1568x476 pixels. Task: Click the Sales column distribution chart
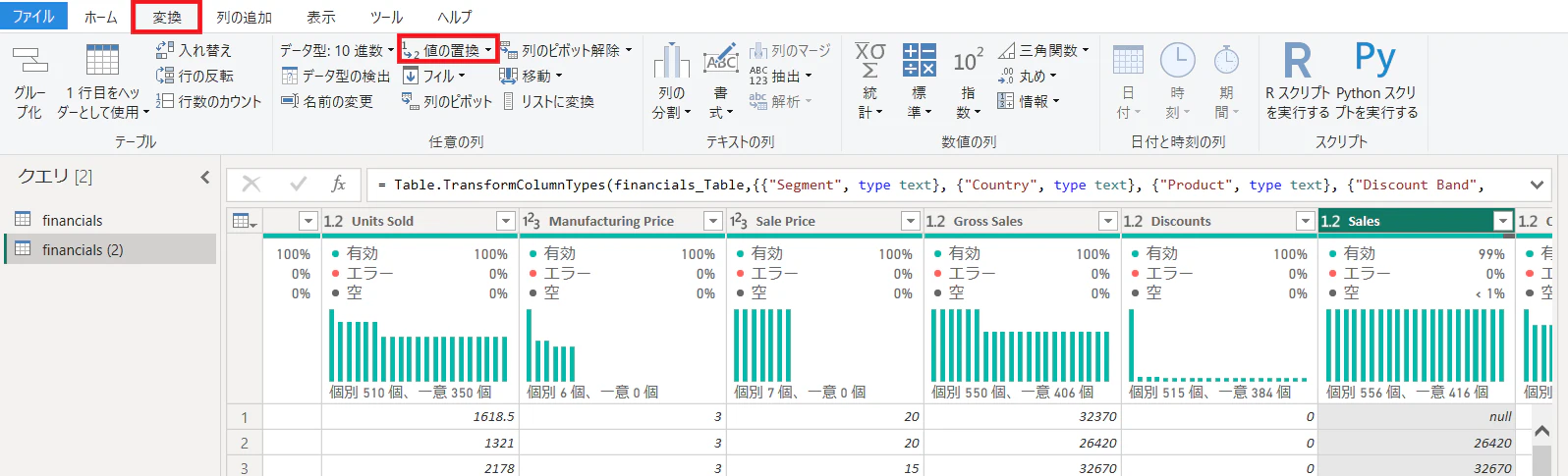click(1415, 345)
